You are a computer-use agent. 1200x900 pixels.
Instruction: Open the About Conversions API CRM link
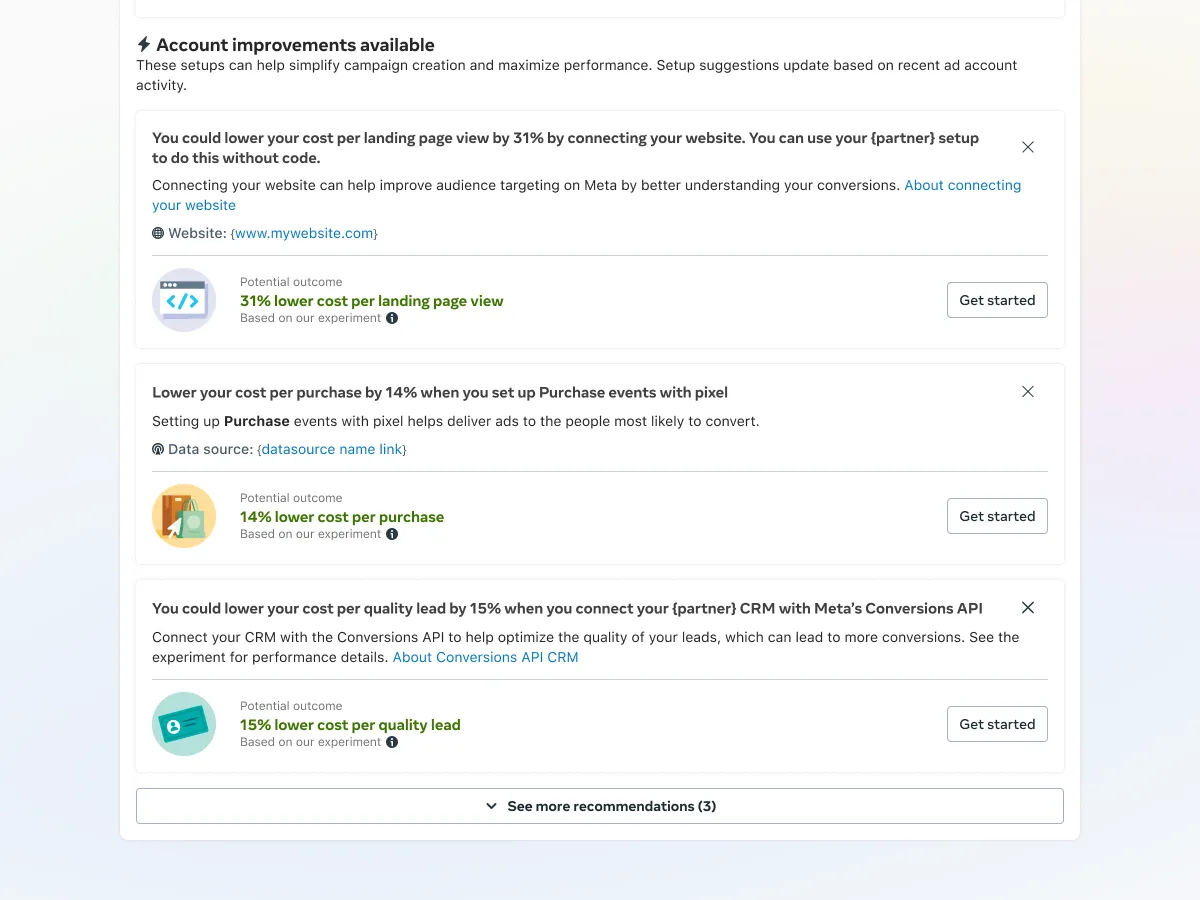coord(485,657)
